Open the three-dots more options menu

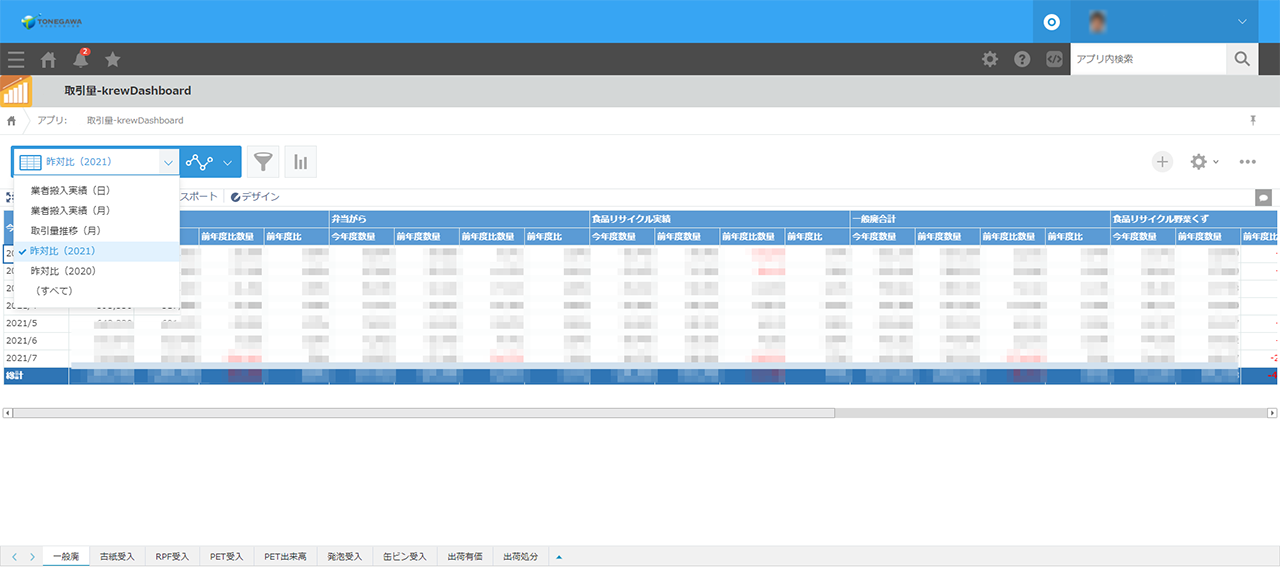pyautogui.click(x=1247, y=162)
